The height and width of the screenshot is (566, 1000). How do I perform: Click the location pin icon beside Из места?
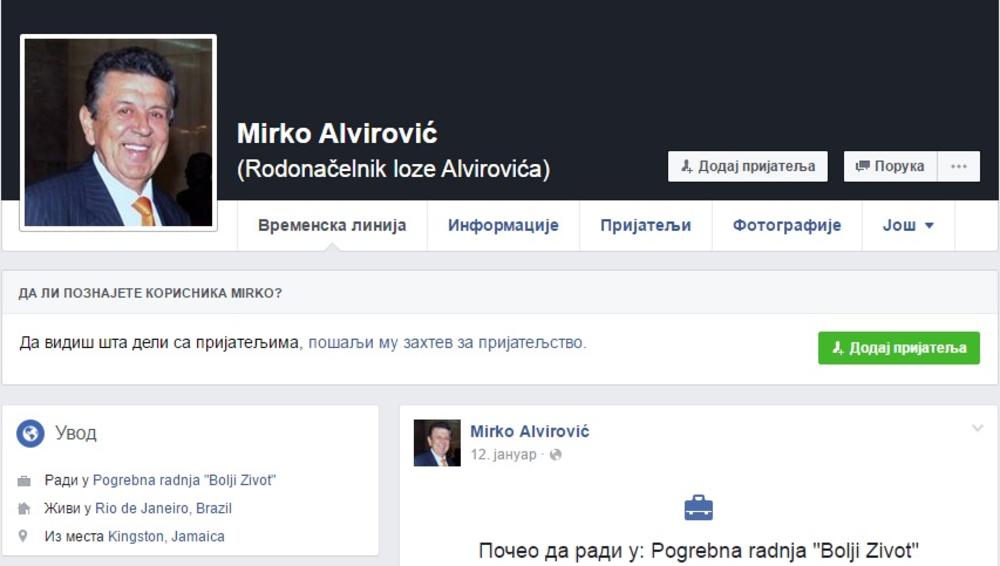click(x=25, y=537)
